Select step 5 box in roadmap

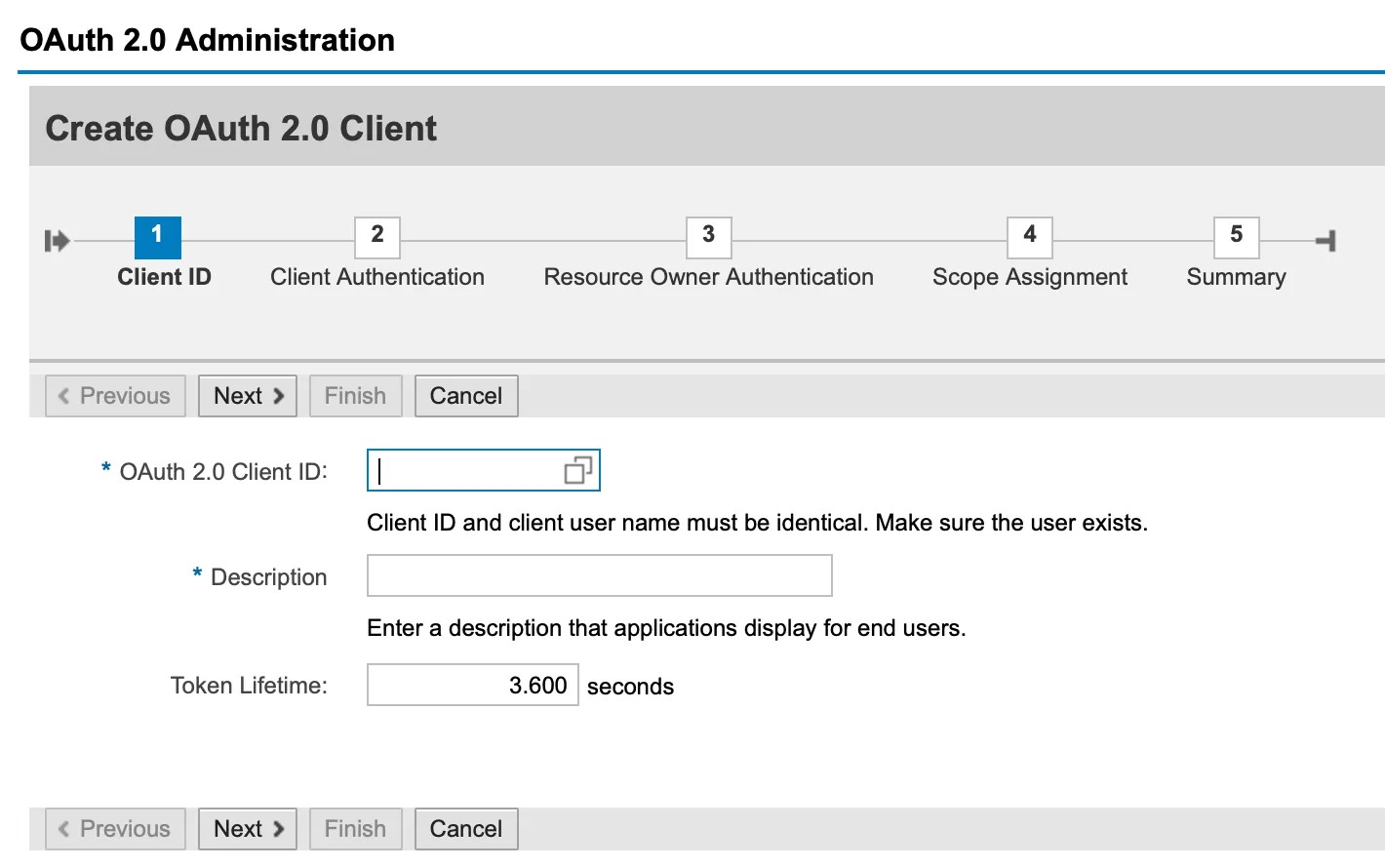(1236, 236)
